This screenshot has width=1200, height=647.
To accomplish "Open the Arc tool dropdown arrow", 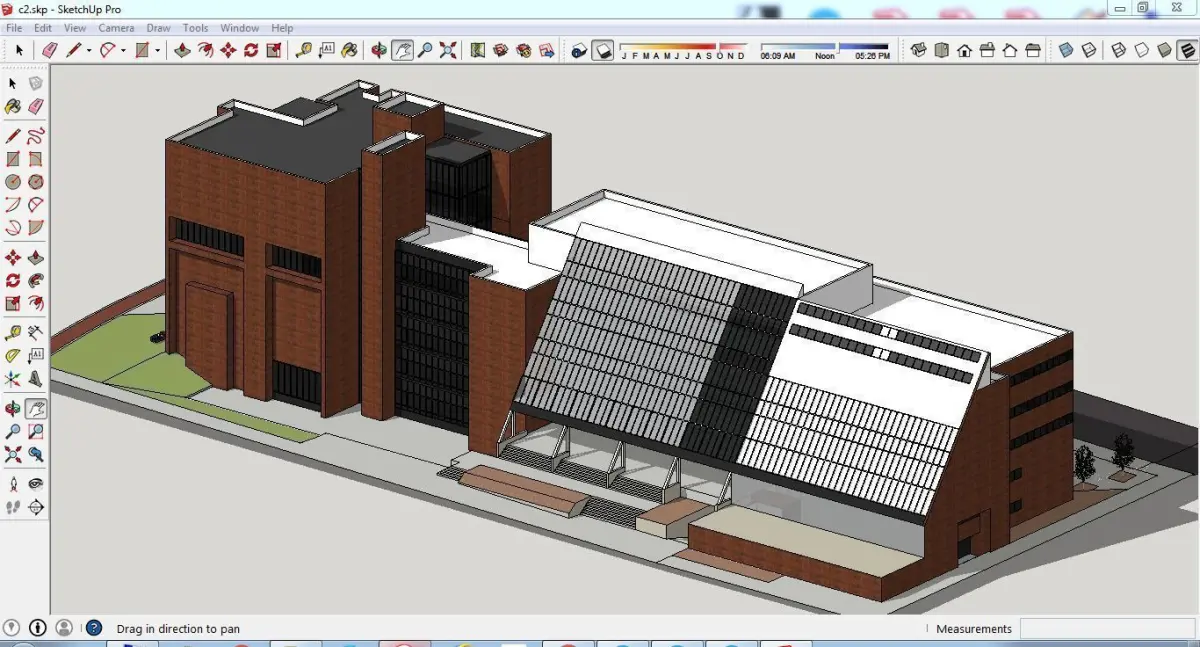I will tap(123, 50).
